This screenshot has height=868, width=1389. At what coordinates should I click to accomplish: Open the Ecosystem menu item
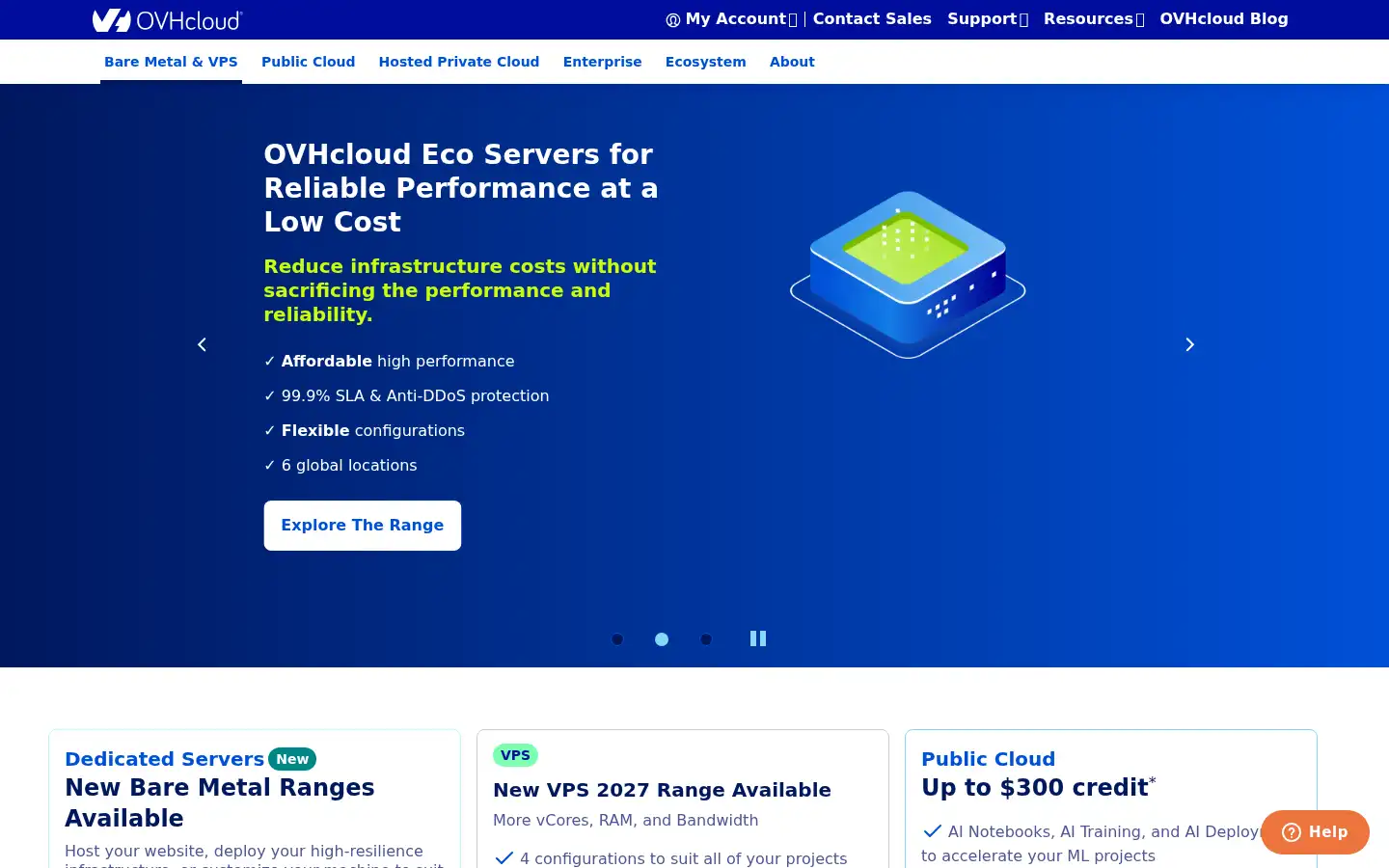coord(705,62)
